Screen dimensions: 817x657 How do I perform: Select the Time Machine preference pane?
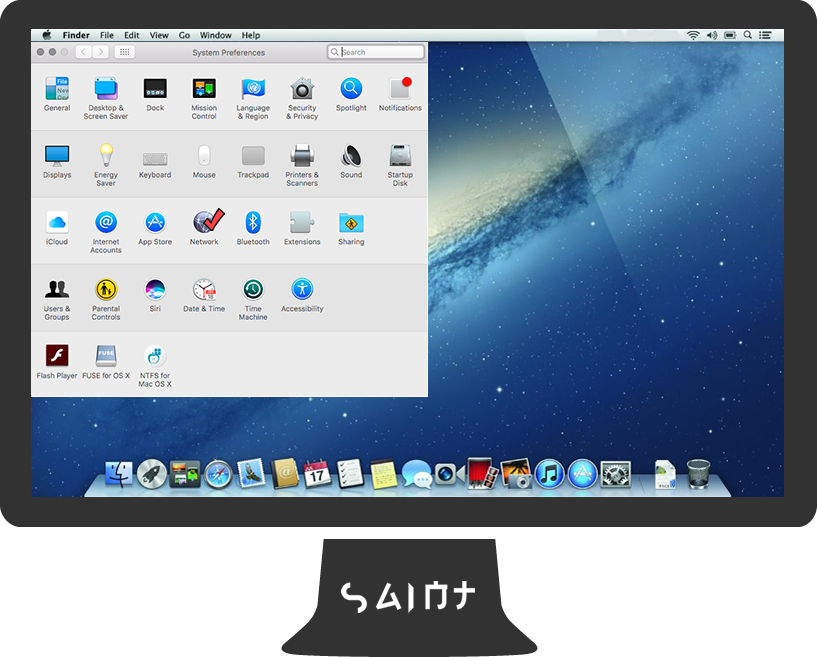coord(253,291)
